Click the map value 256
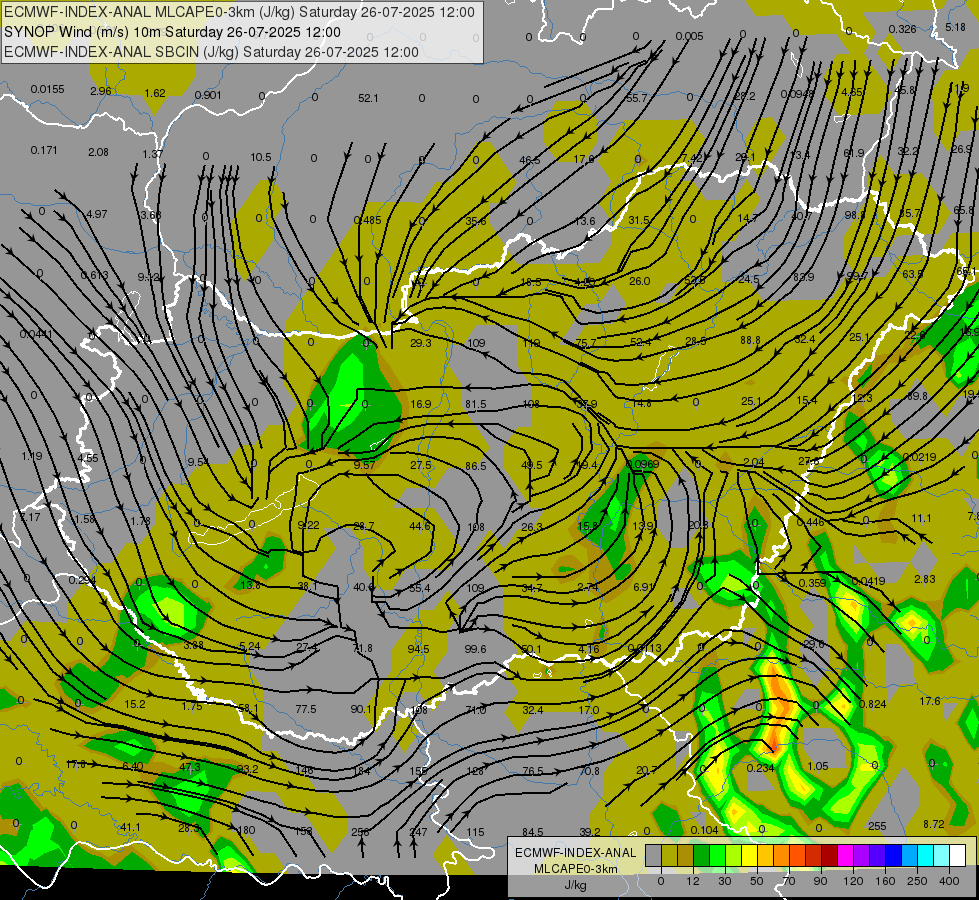 [x=360, y=832]
